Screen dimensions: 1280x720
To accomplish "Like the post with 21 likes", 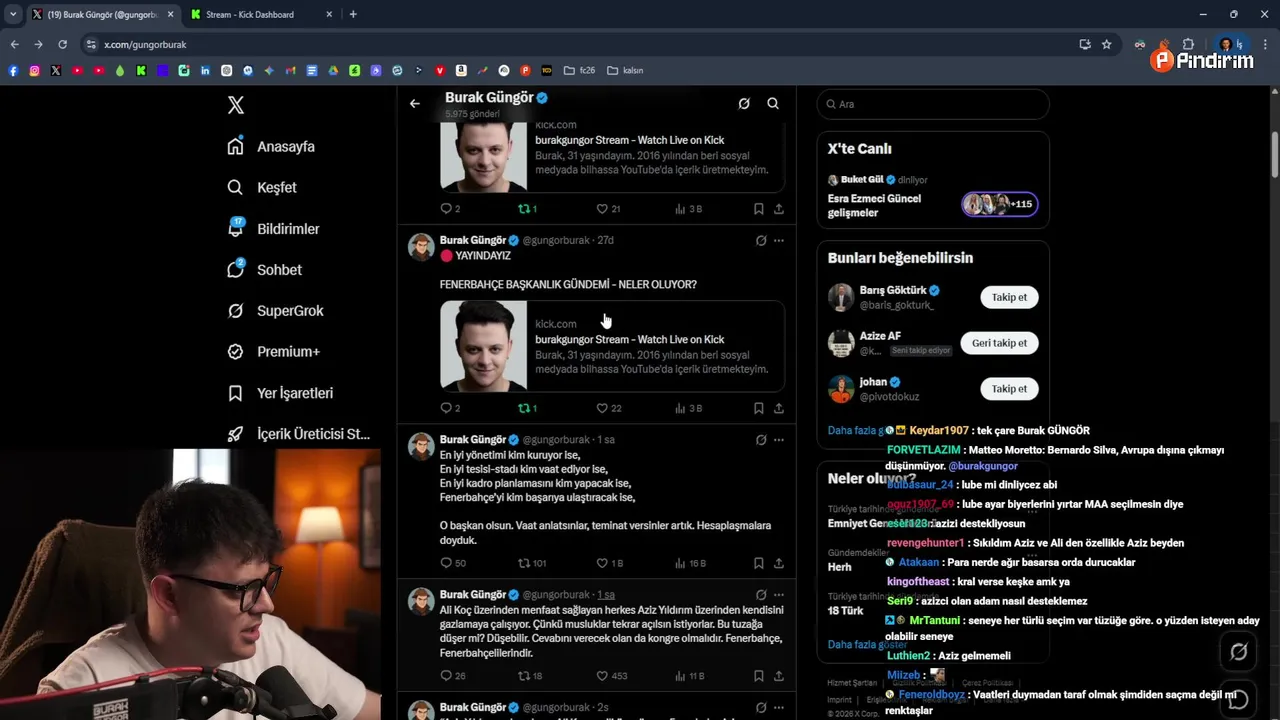I will coord(608,209).
